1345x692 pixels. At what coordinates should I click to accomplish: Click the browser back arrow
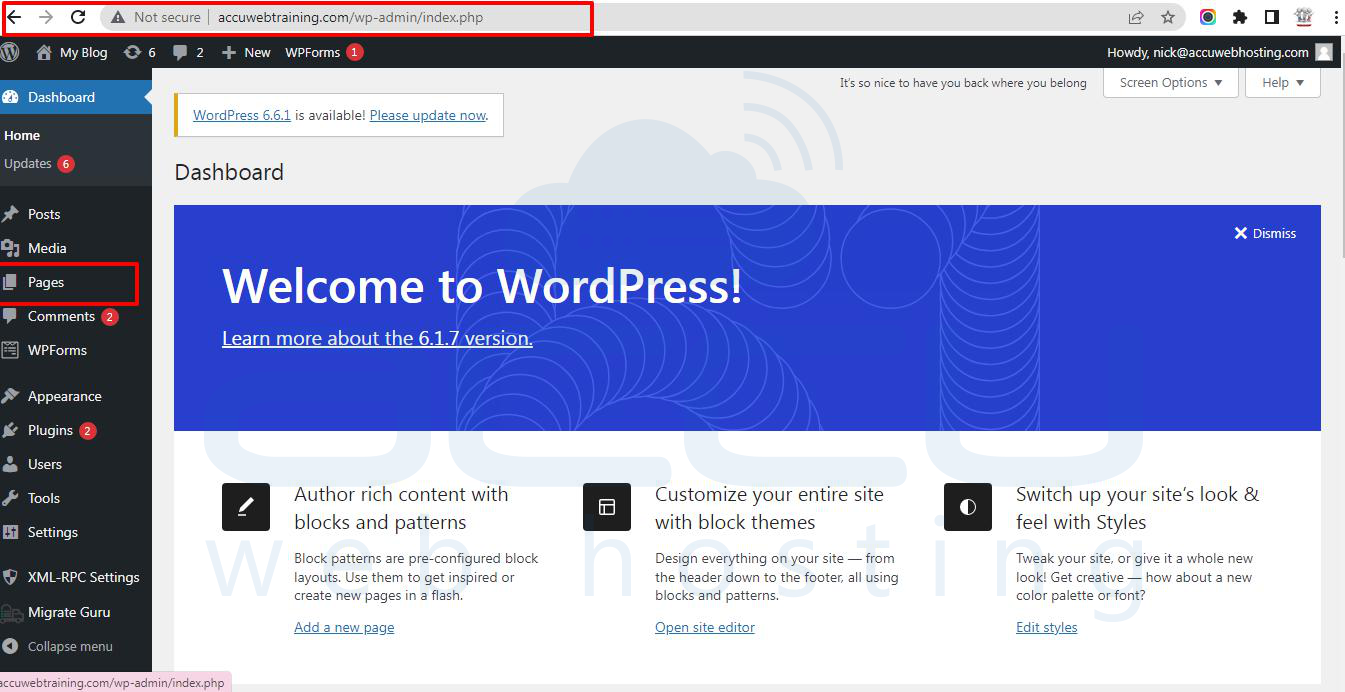14,17
